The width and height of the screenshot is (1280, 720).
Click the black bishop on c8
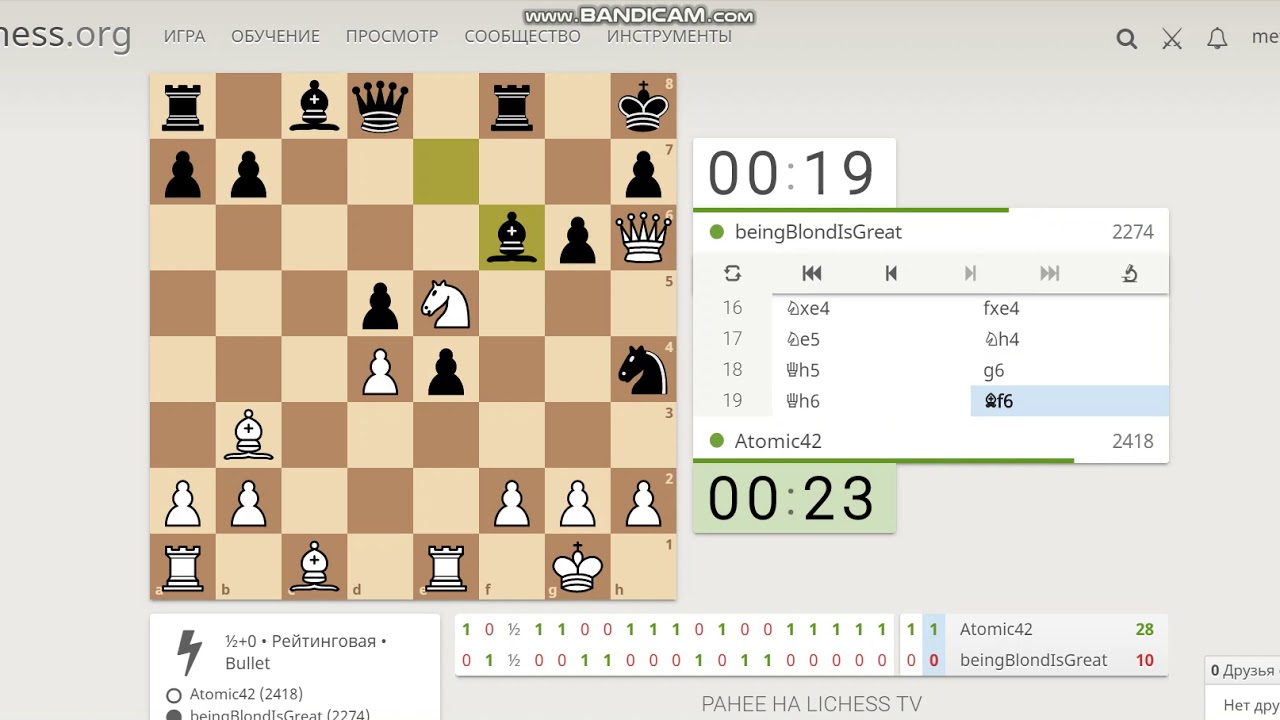[314, 106]
